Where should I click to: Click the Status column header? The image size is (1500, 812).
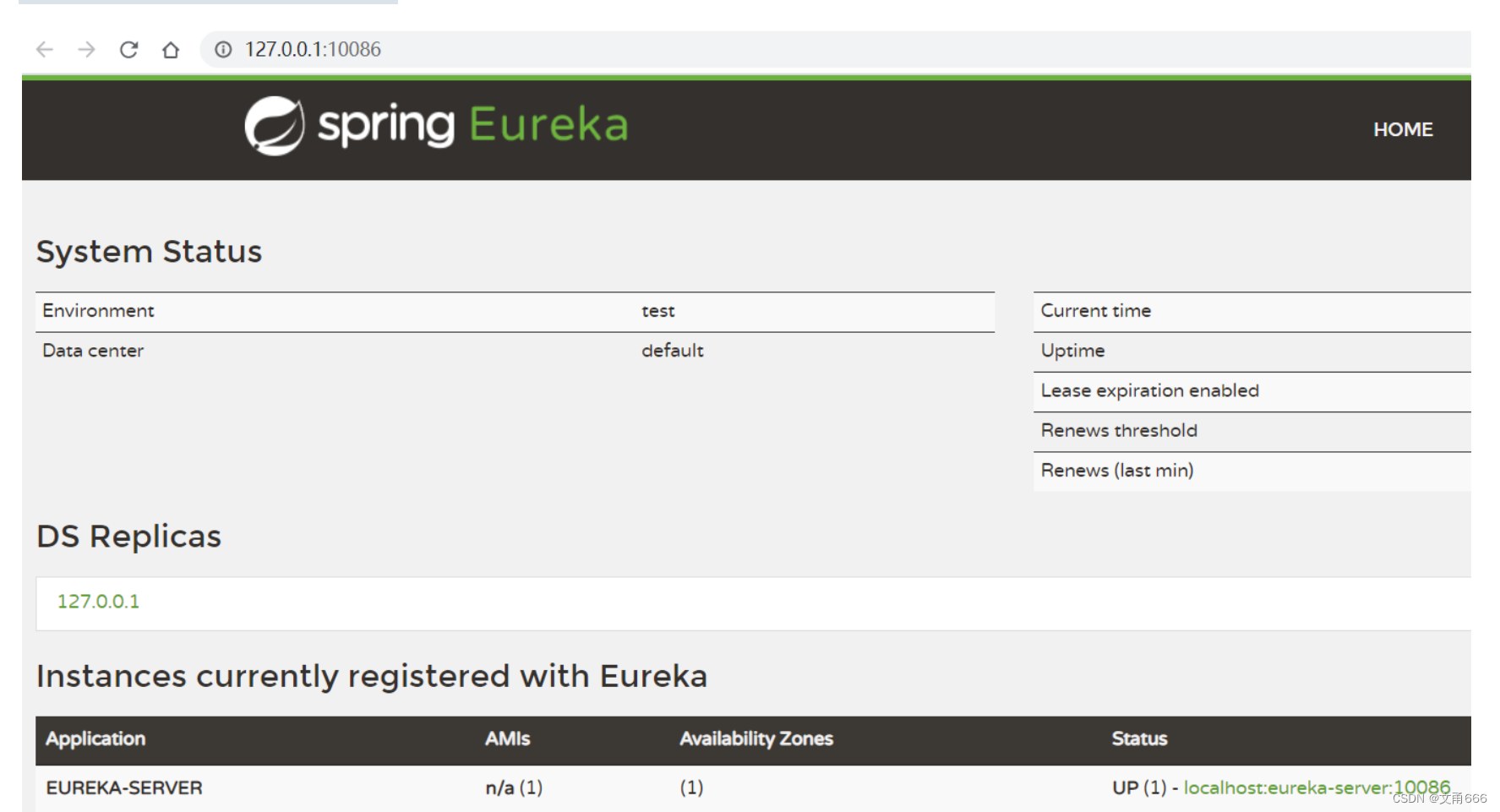coord(1139,738)
